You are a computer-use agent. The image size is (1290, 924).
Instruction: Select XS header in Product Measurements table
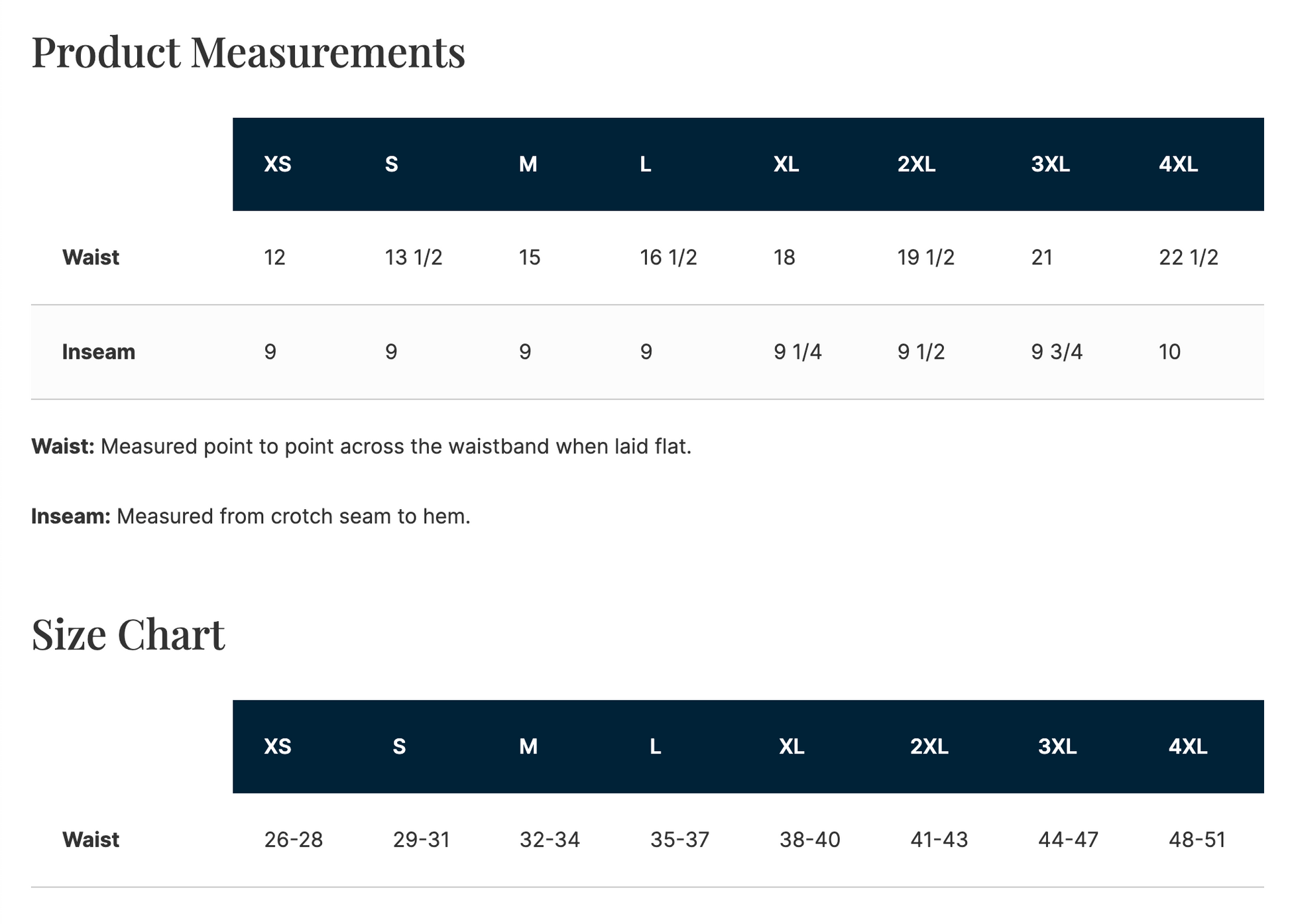277,164
